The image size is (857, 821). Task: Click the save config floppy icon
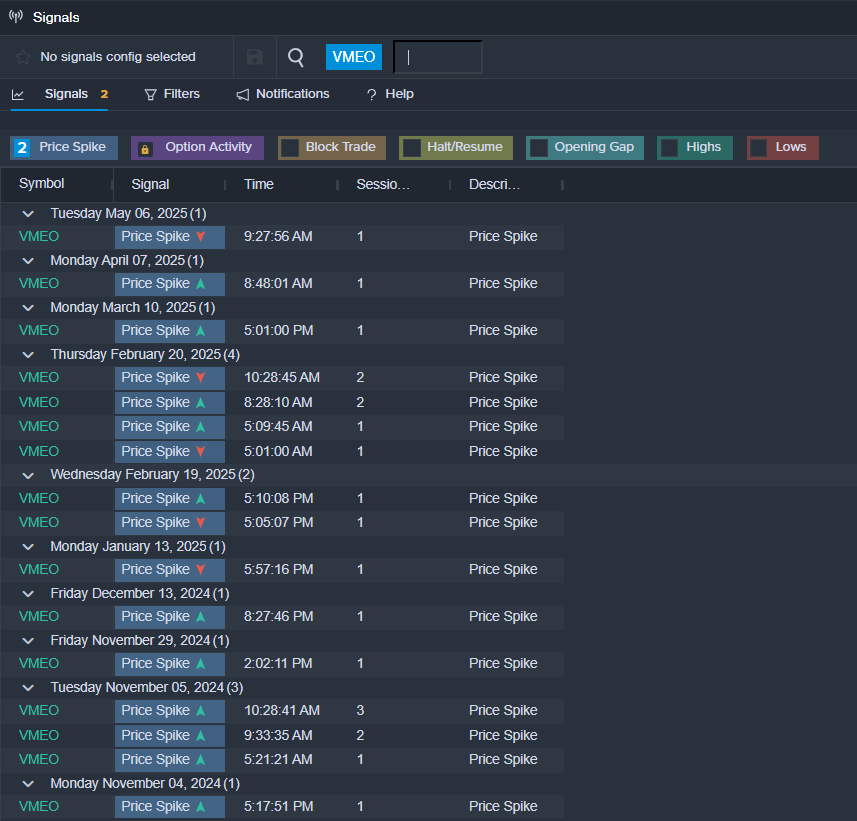click(x=255, y=57)
